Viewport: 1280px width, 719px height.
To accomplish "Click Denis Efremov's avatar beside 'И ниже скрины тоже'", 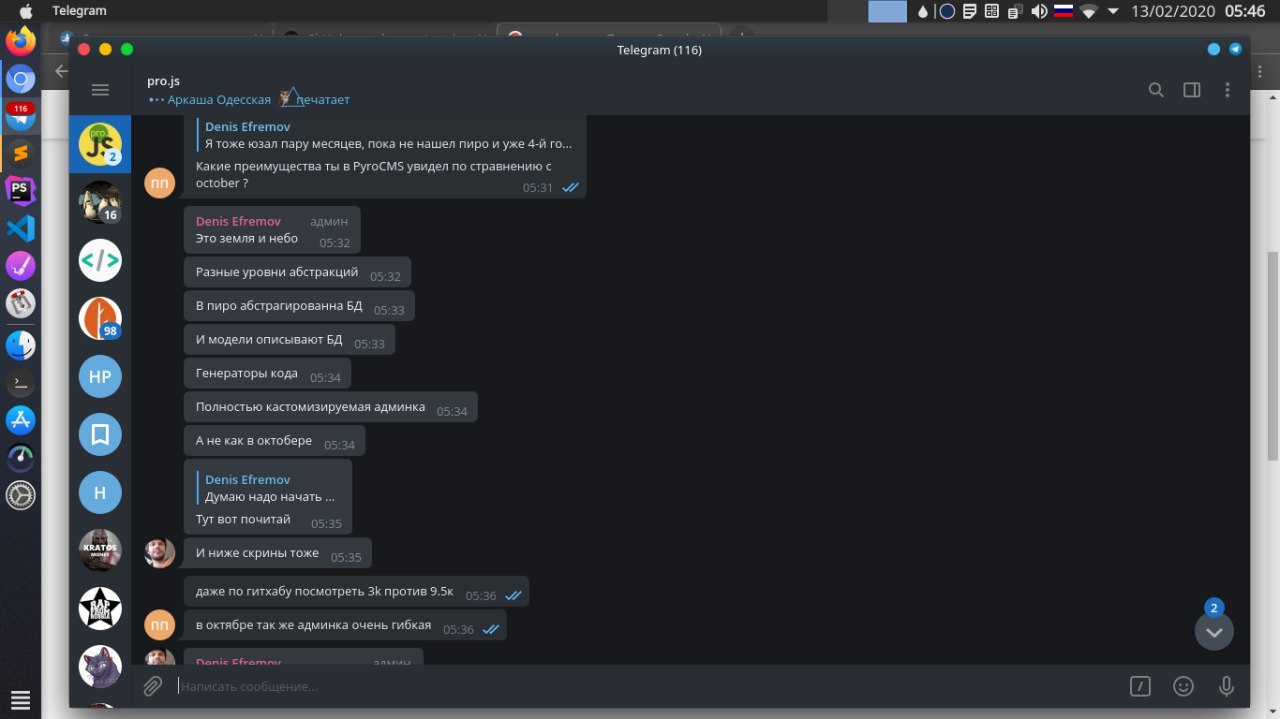I will click(x=160, y=553).
